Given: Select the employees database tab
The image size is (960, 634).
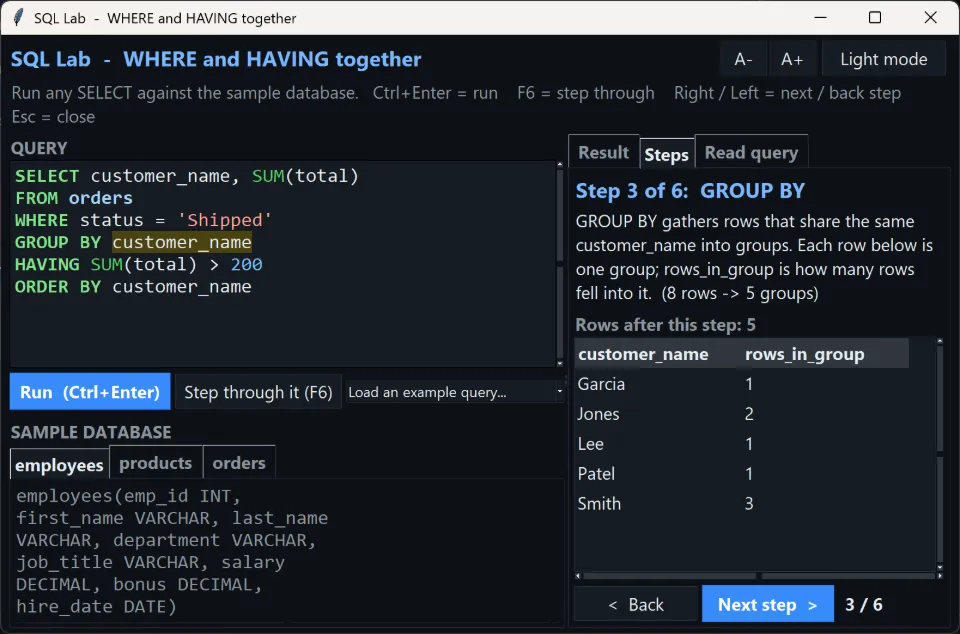Looking at the screenshot, I should 59,464.
